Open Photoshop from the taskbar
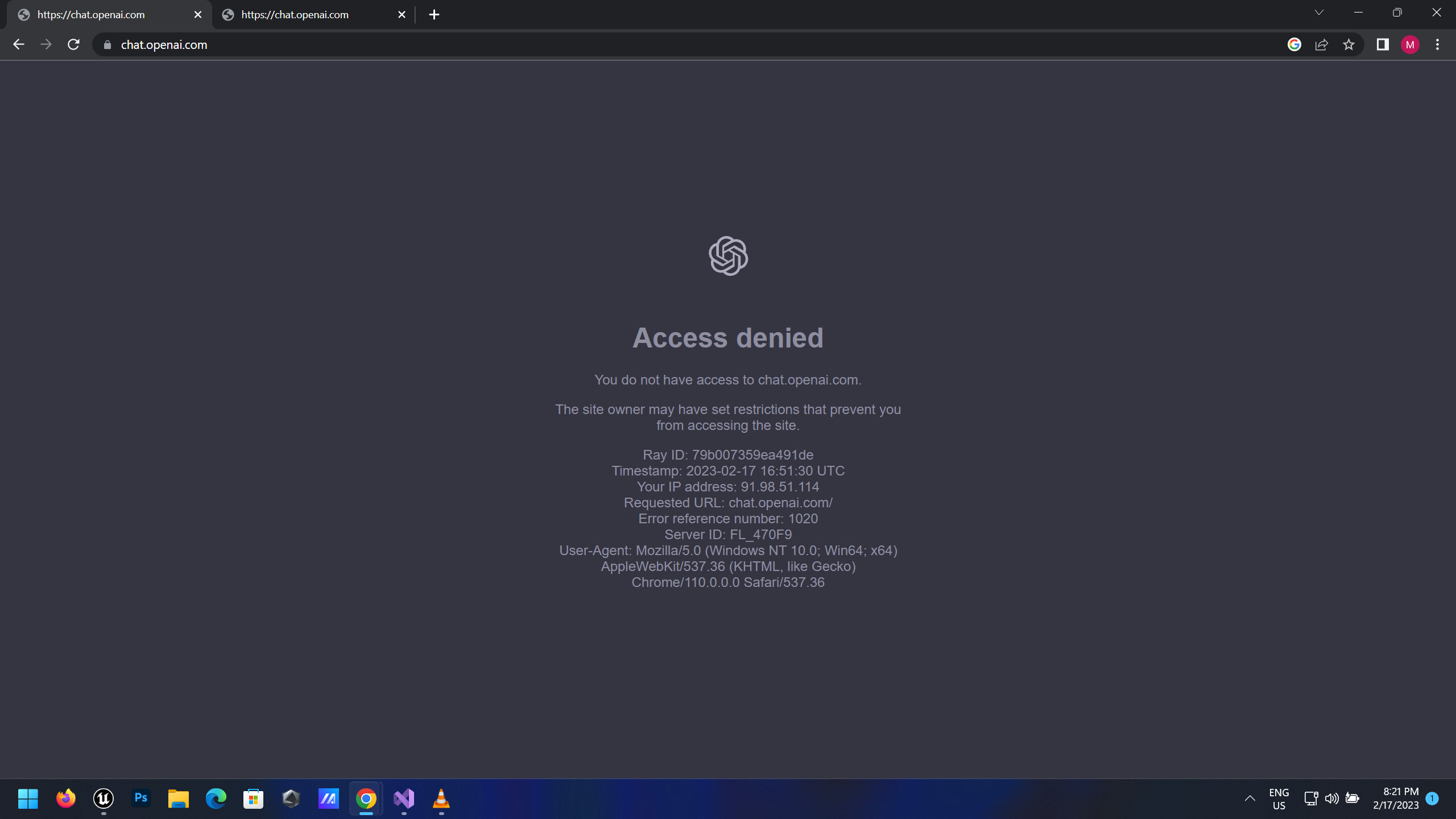This screenshot has height=819, width=1456. point(140,799)
